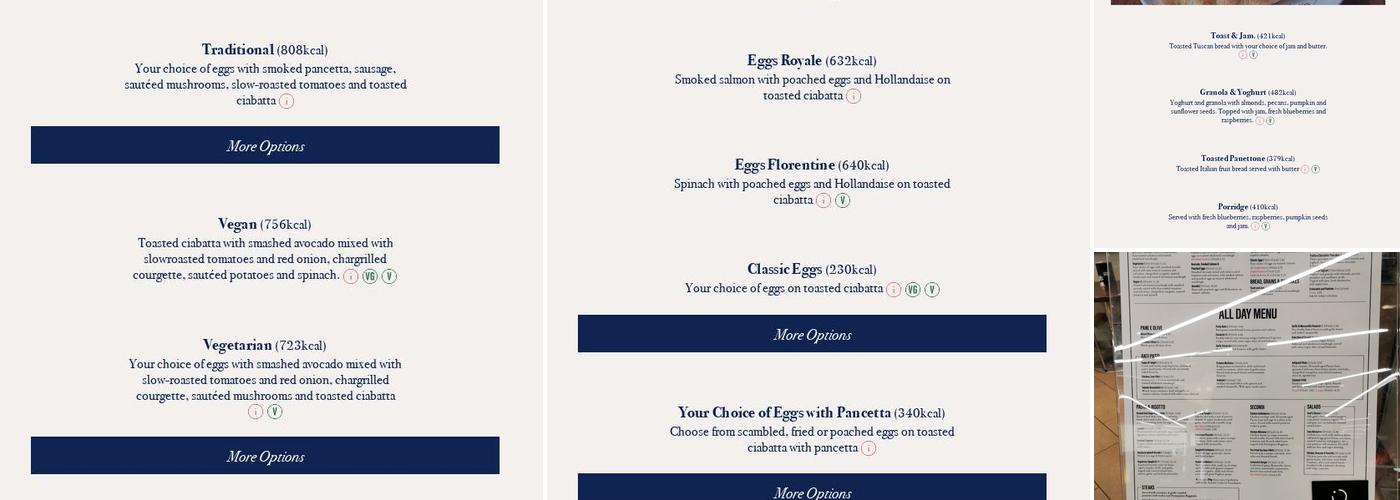Click the VG icon next to Classic Eggs

912,289
